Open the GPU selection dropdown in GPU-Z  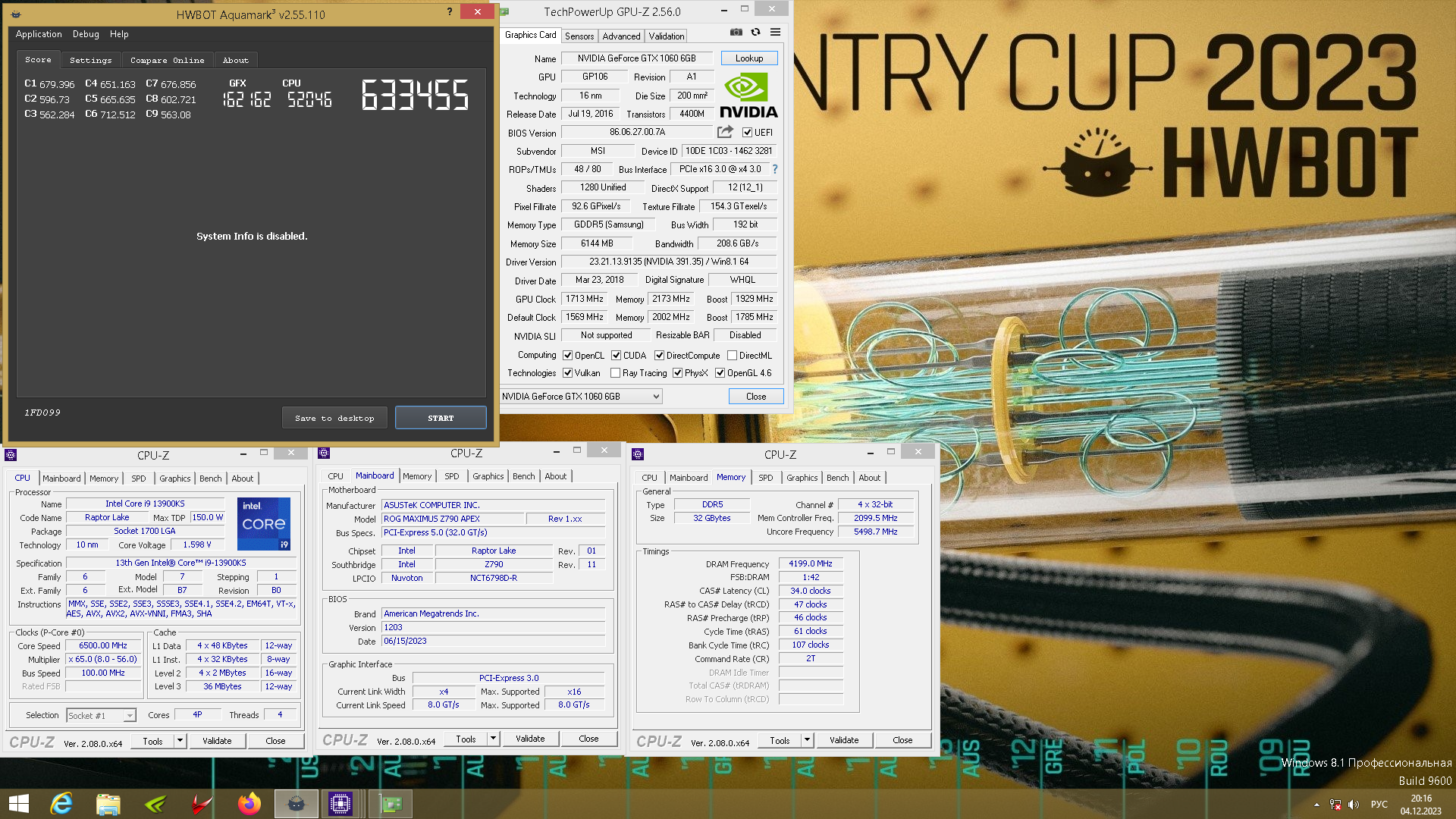[581, 396]
